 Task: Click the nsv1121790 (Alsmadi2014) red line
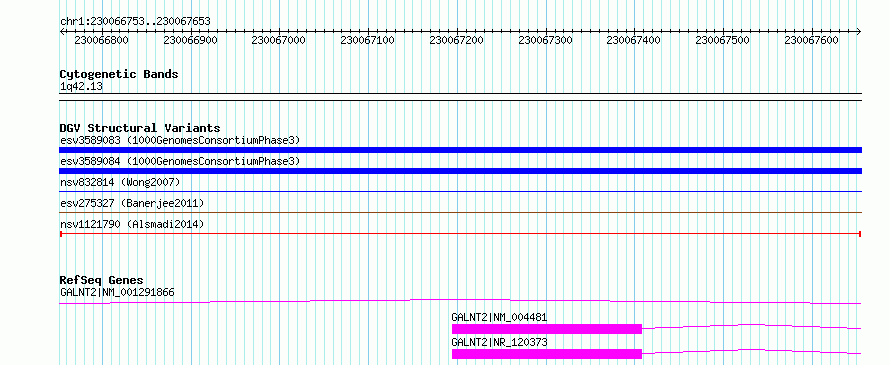click(x=460, y=233)
